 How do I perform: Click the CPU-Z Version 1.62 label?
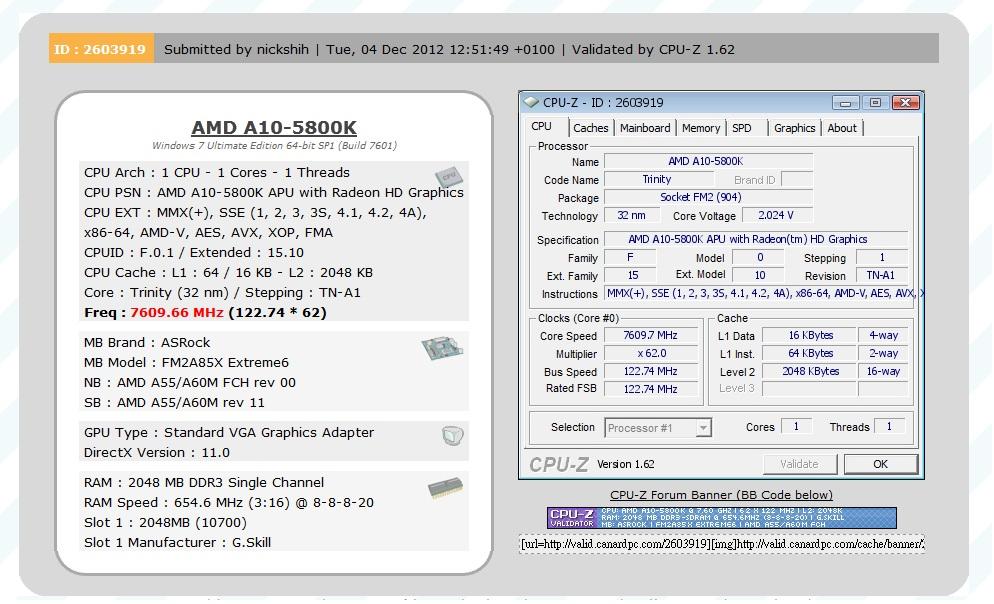pos(626,464)
